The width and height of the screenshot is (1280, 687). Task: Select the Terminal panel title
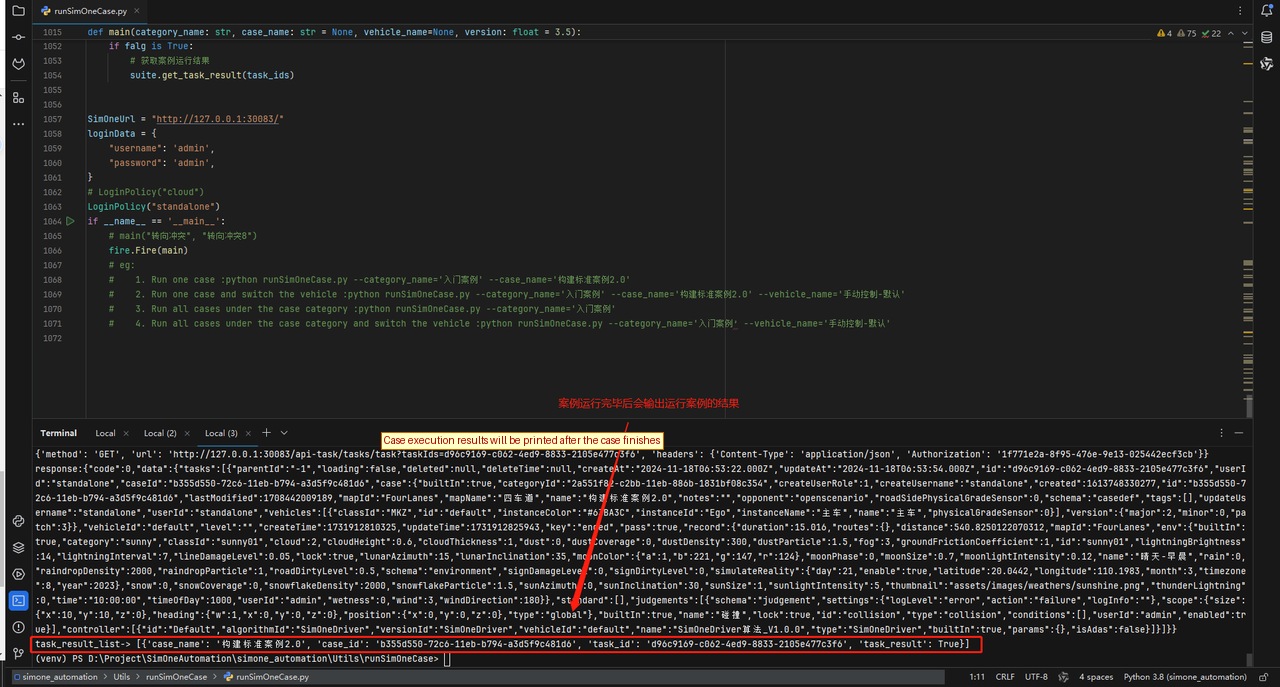(58, 433)
